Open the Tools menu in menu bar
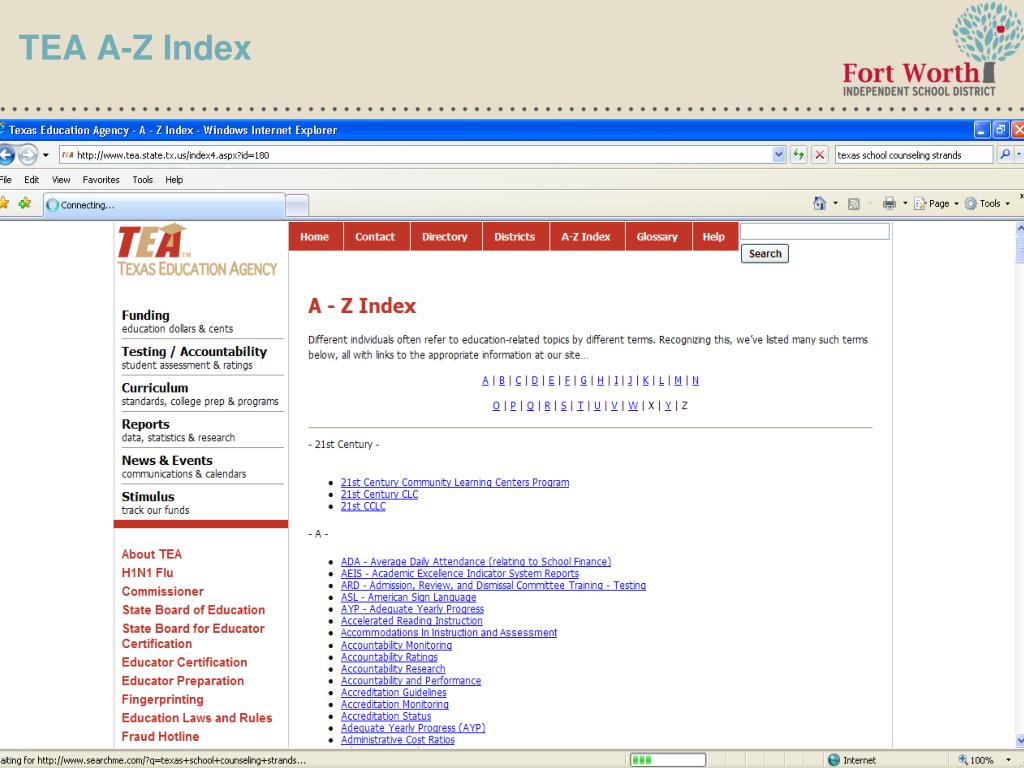1024x768 pixels. (x=142, y=180)
